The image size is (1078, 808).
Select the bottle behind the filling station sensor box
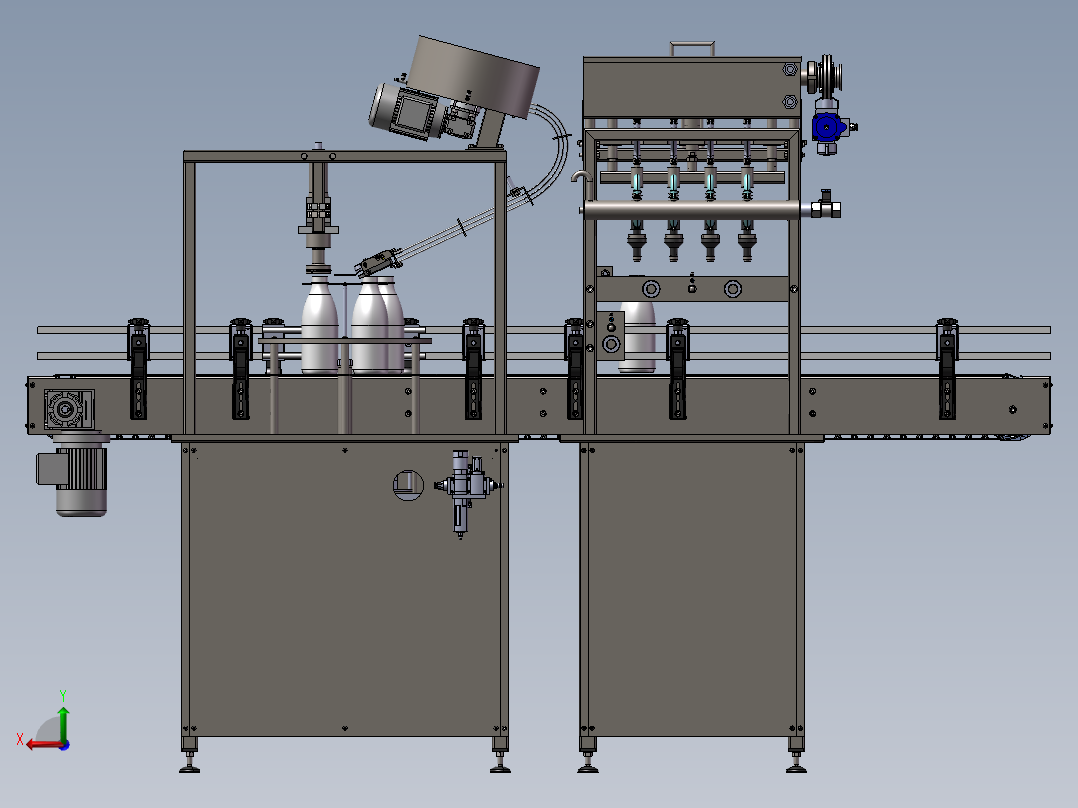pos(638,337)
